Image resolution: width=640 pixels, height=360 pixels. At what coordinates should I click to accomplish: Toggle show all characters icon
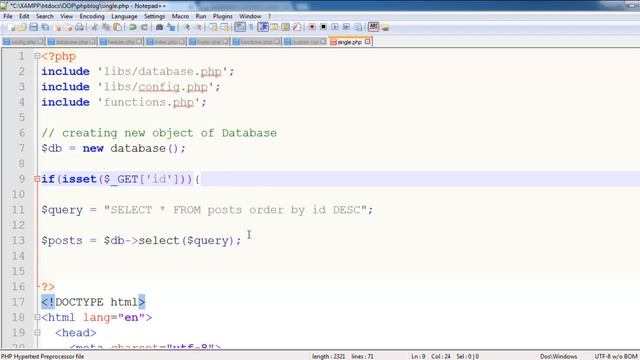pyautogui.click(x=251, y=27)
